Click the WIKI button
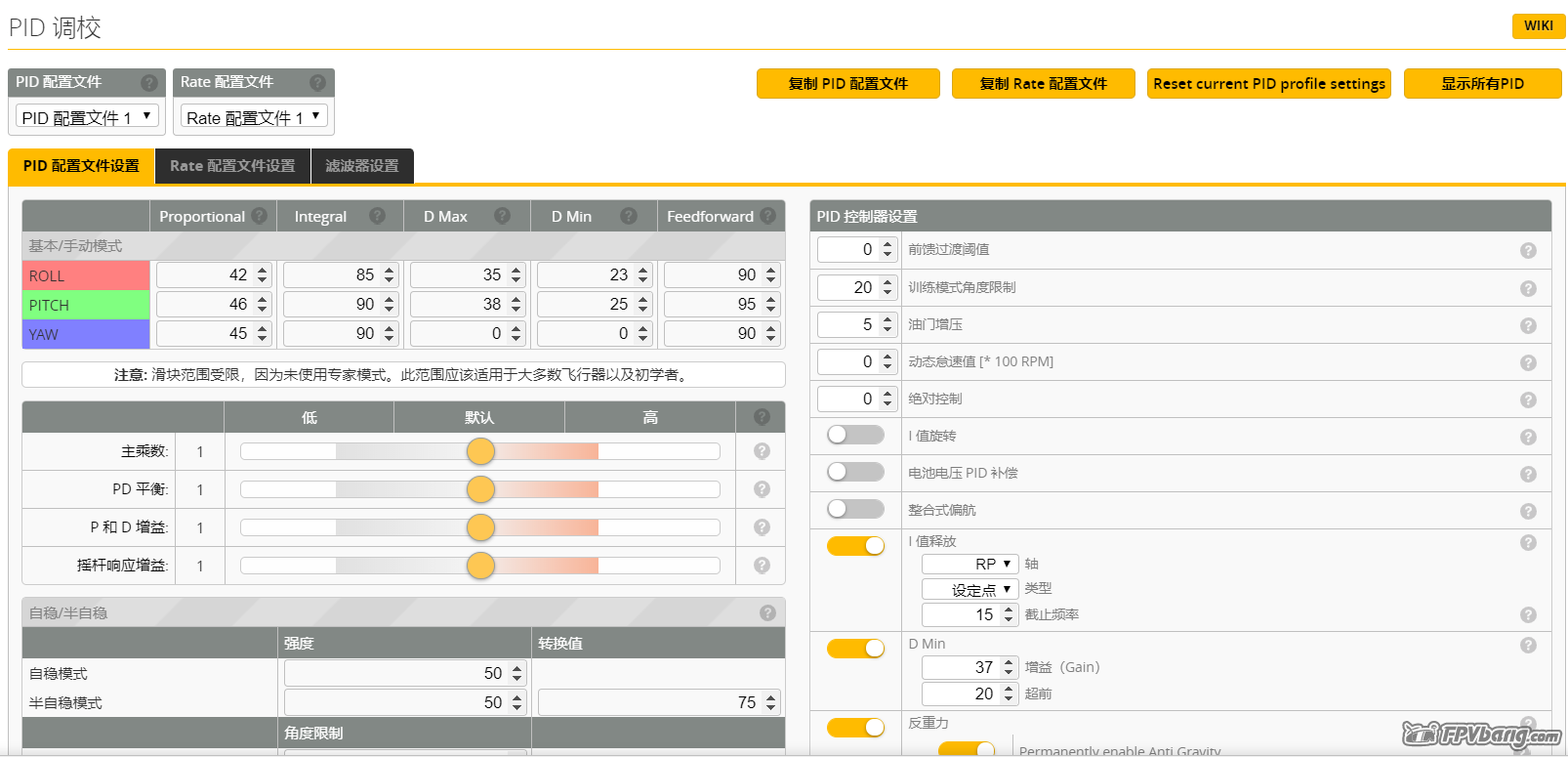Screen dimensions: 1568x757 point(1538,25)
